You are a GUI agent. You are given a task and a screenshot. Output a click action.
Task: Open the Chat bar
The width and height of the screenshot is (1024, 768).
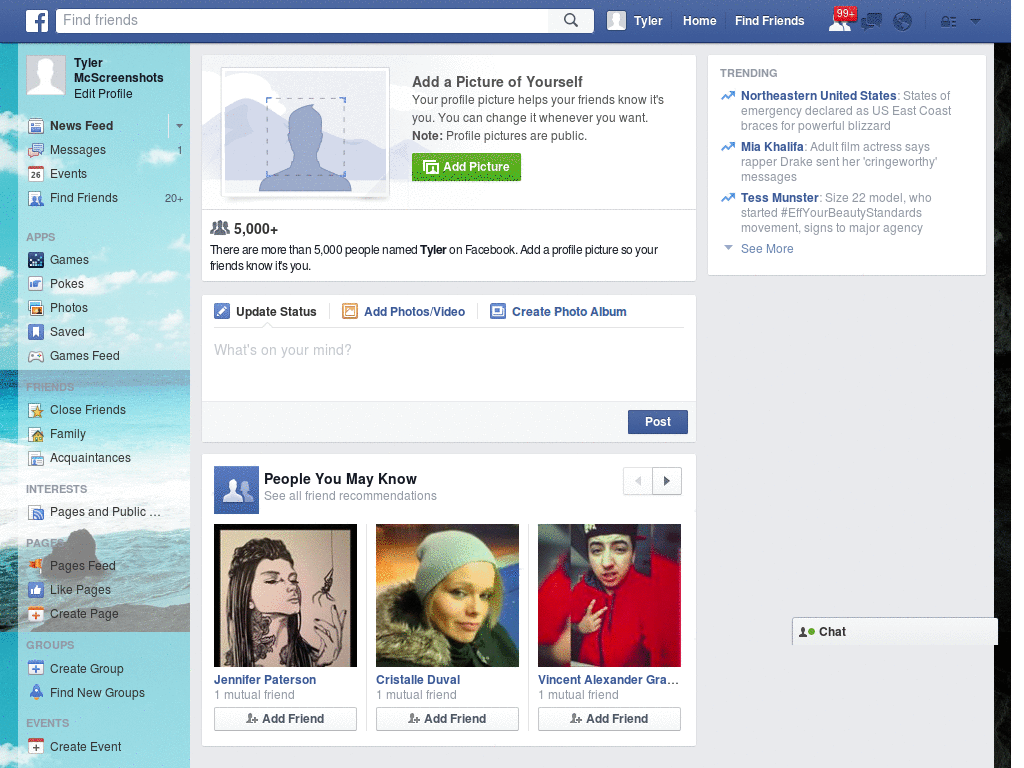(x=895, y=632)
